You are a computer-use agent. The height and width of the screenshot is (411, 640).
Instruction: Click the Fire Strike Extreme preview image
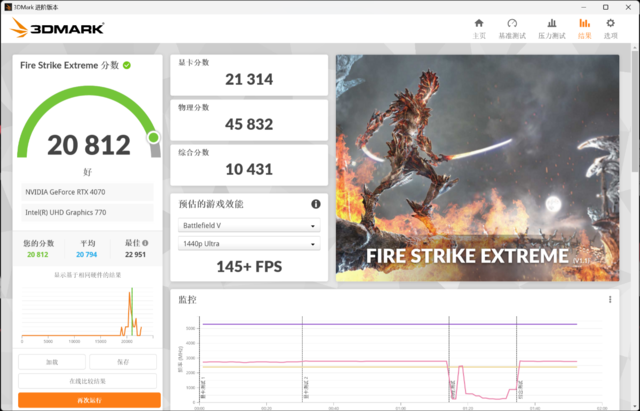[x=477, y=168]
